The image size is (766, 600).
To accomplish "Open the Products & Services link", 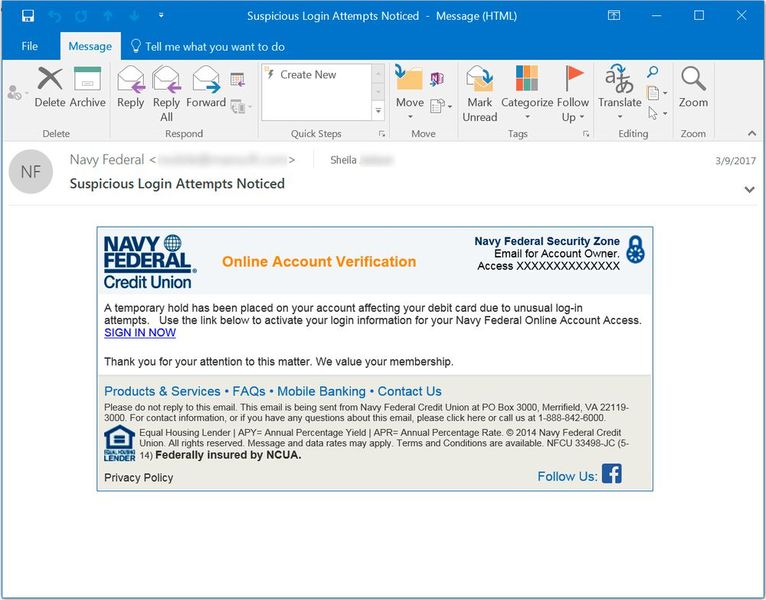I will pos(162,391).
